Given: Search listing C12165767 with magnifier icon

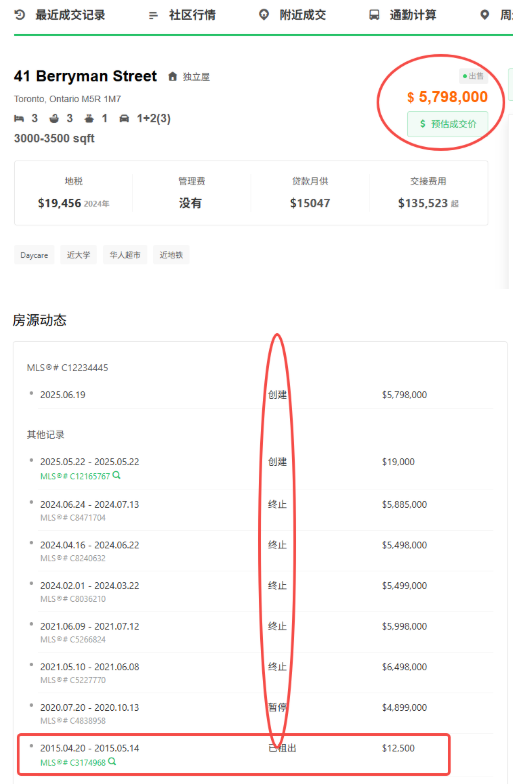Looking at the screenshot, I should click(116, 475).
